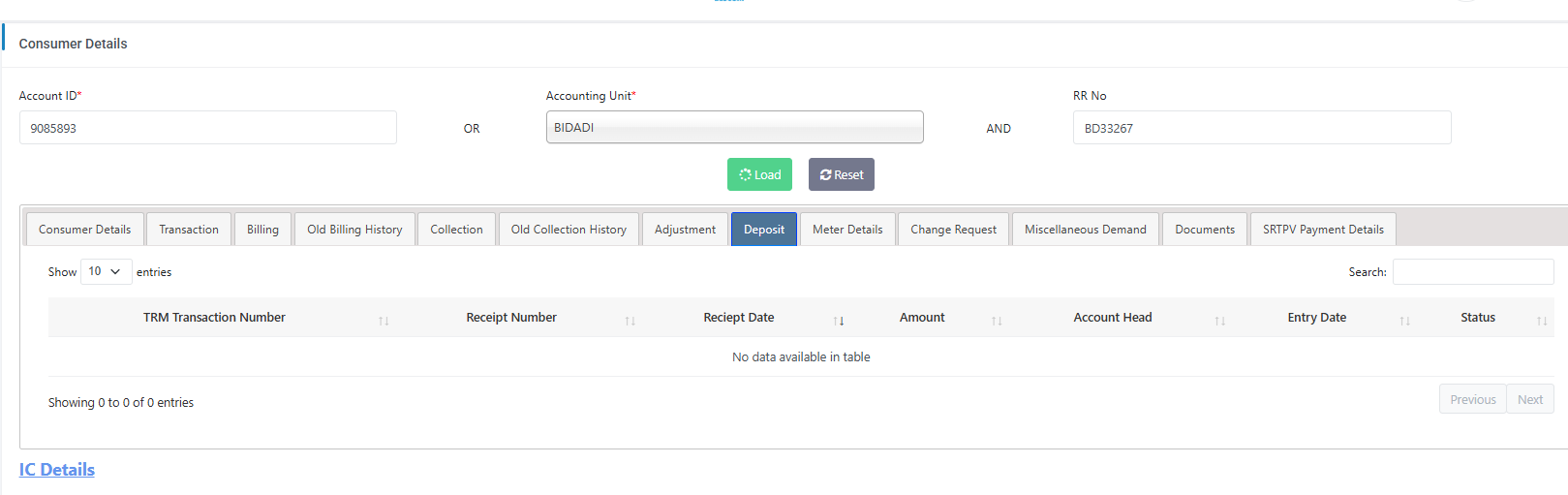Sort by TRM Transaction Number column arrows
Image resolution: width=1568 pixels, height=495 pixels.
click(x=384, y=321)
